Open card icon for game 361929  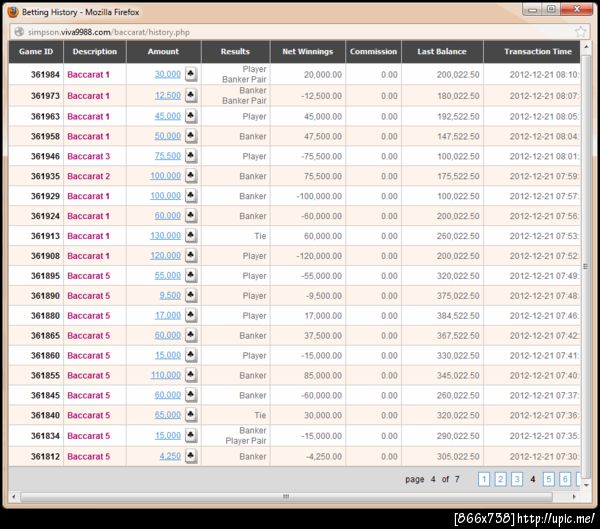pos(191,195)
